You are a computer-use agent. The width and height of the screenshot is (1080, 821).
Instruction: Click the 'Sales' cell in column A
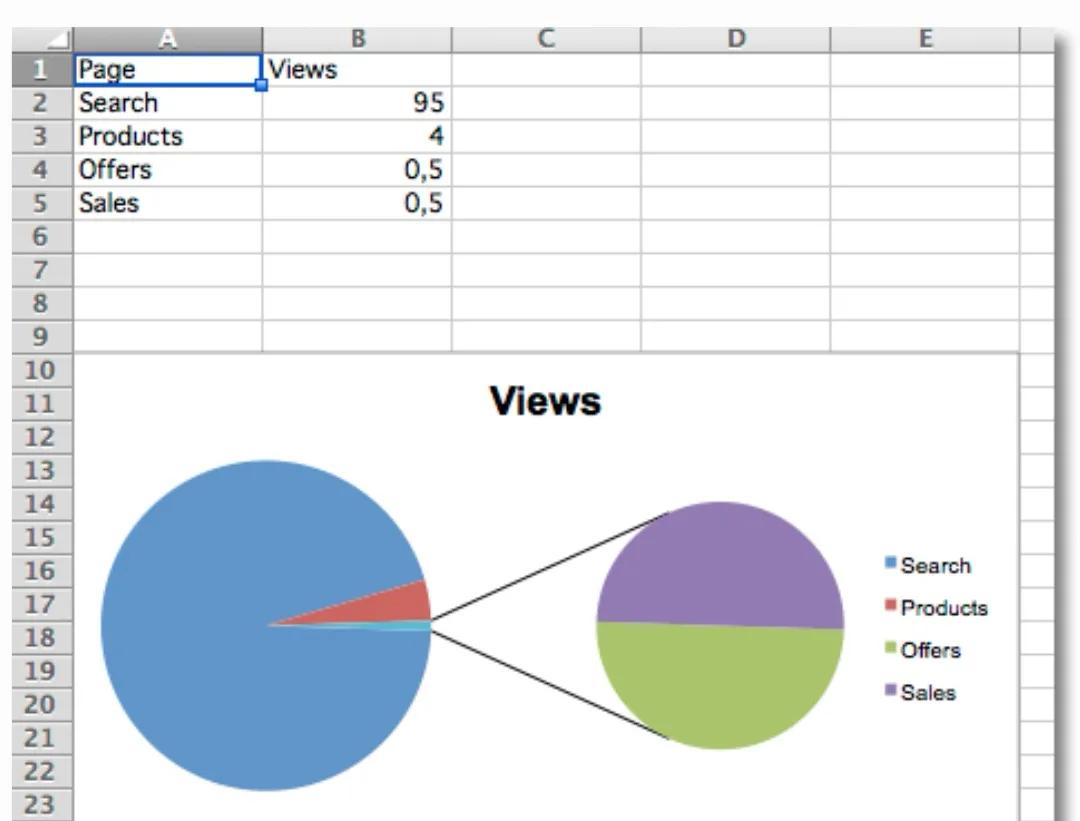pyautogui.click(x=167, y=203)
